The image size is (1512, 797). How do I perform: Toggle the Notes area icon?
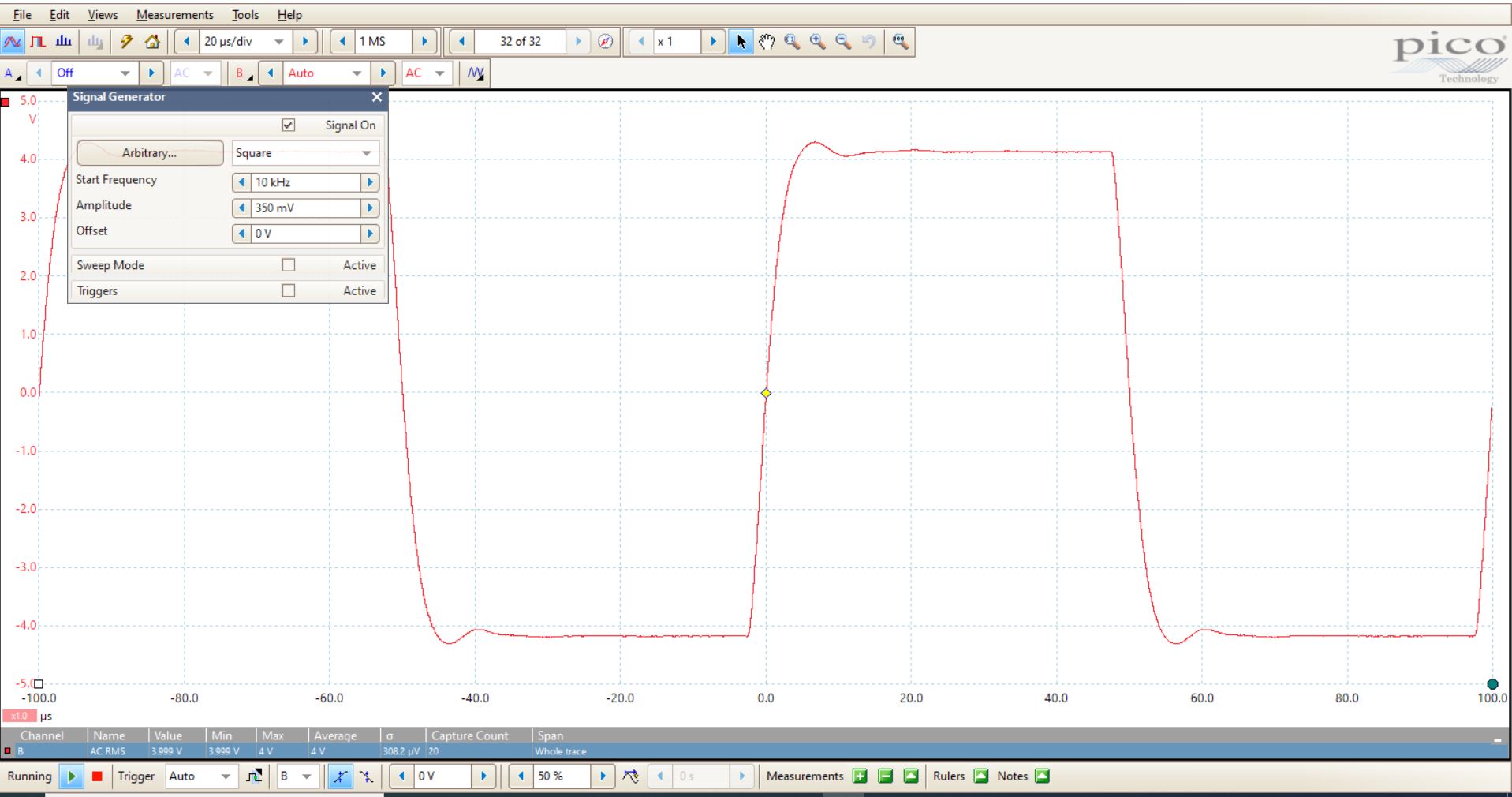(x=1043, y=776)
